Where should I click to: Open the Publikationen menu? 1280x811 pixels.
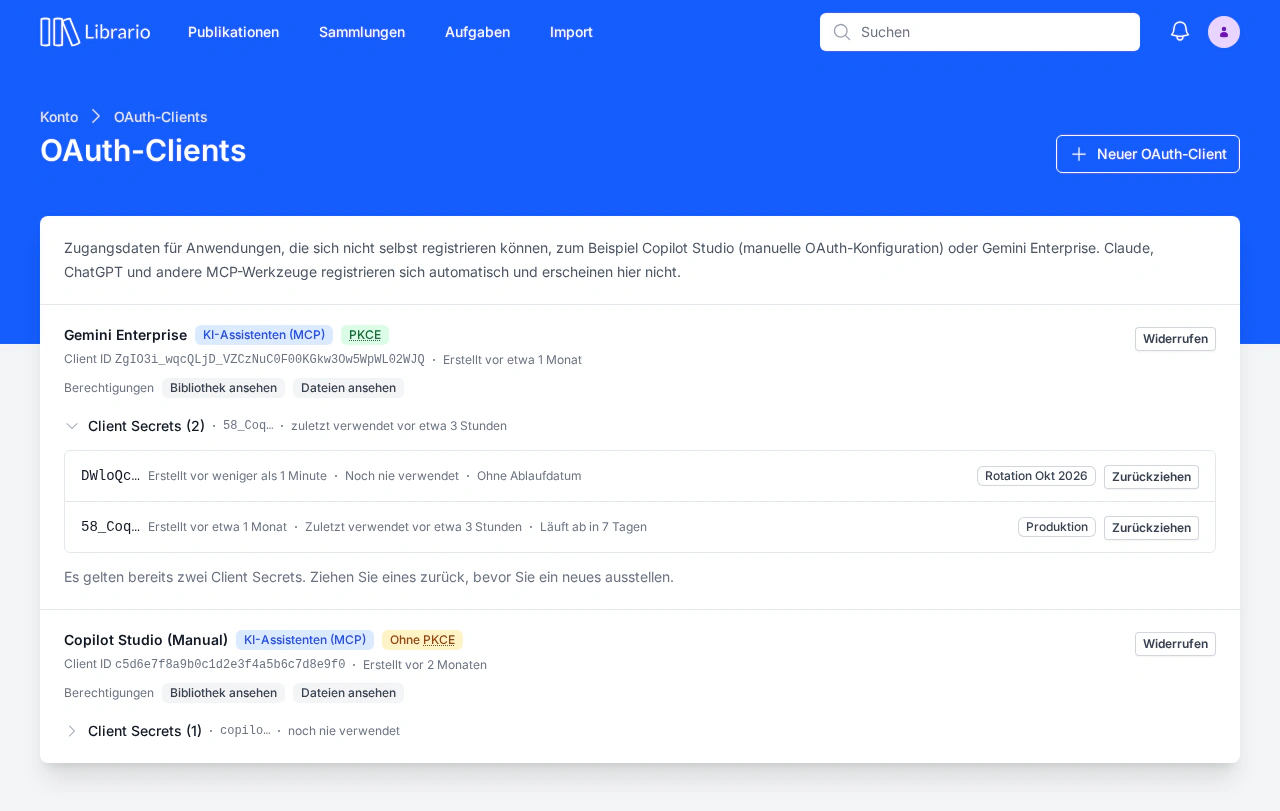coord(233,32)
